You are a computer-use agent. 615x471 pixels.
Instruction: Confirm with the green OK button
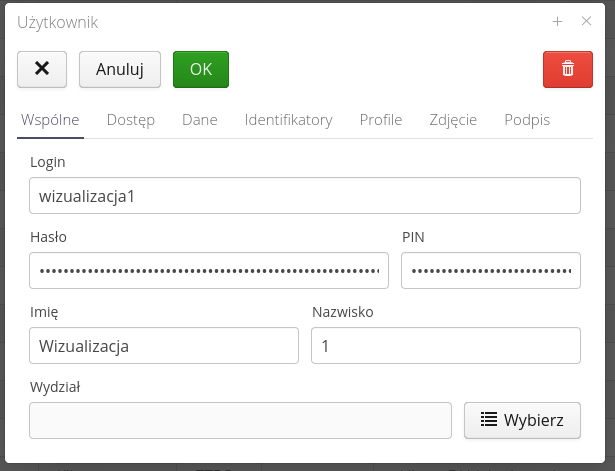click(x=201, y=69)
